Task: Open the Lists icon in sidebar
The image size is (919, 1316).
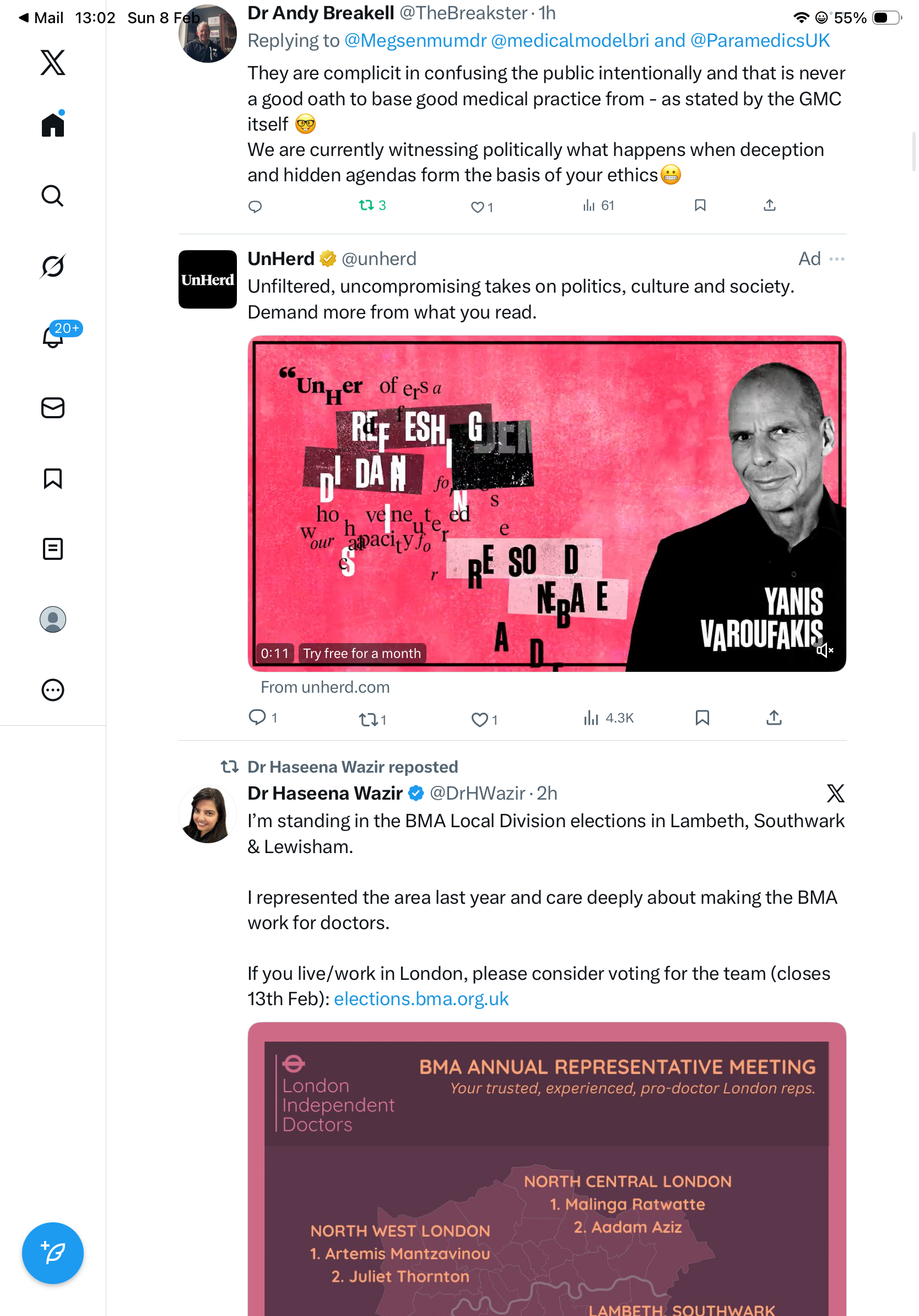Action: [53, 549]
